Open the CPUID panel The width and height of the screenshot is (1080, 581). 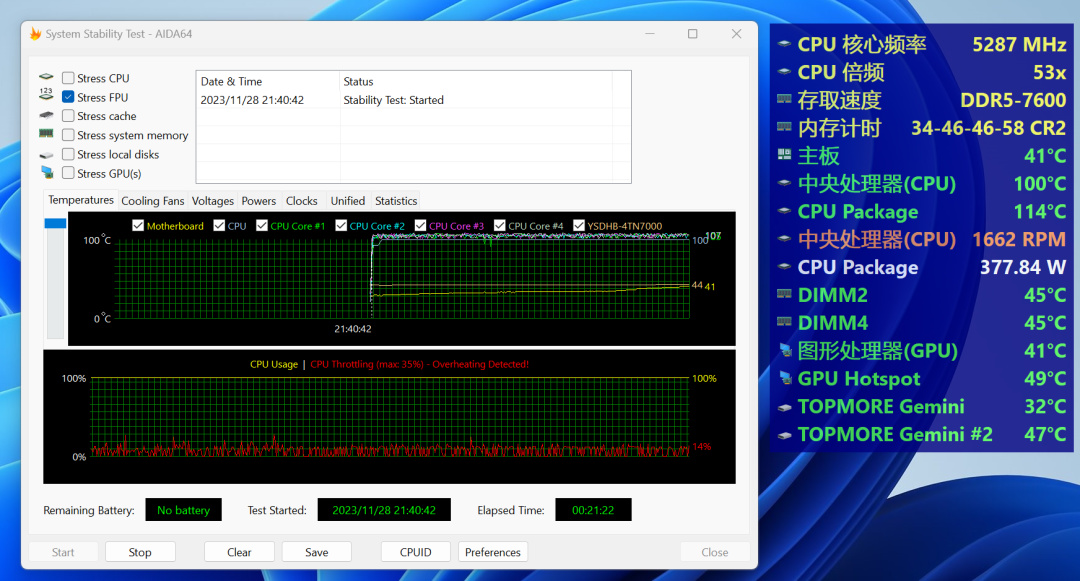416,552
